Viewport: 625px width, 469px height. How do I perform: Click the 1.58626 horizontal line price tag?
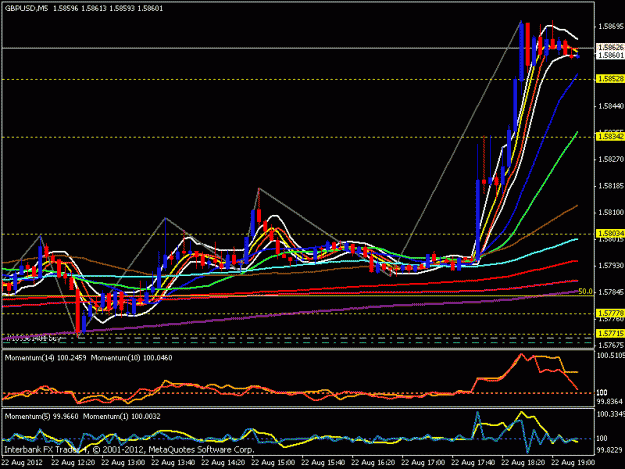610,47
